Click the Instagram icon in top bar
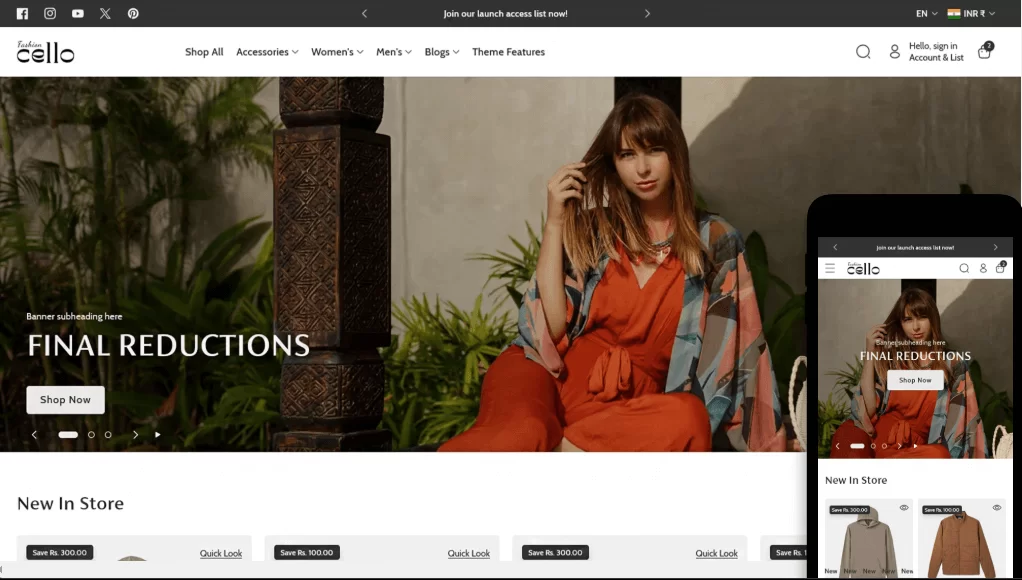 [50, 14]
